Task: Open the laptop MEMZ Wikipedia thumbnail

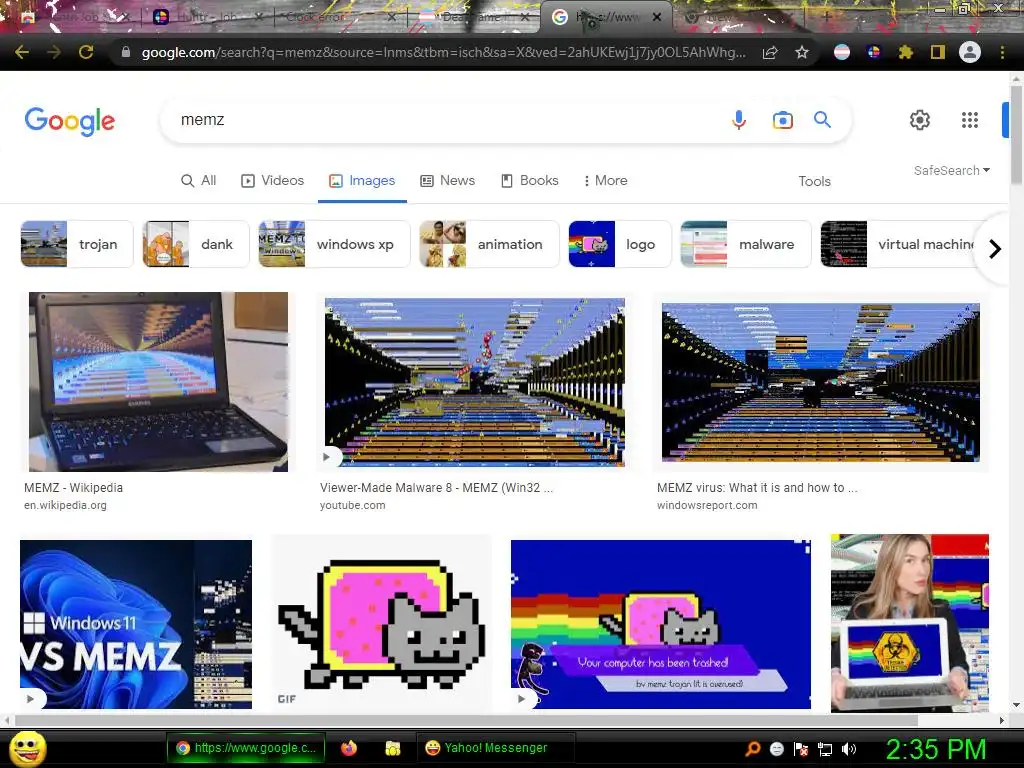Action: click(x=158, y=381)
